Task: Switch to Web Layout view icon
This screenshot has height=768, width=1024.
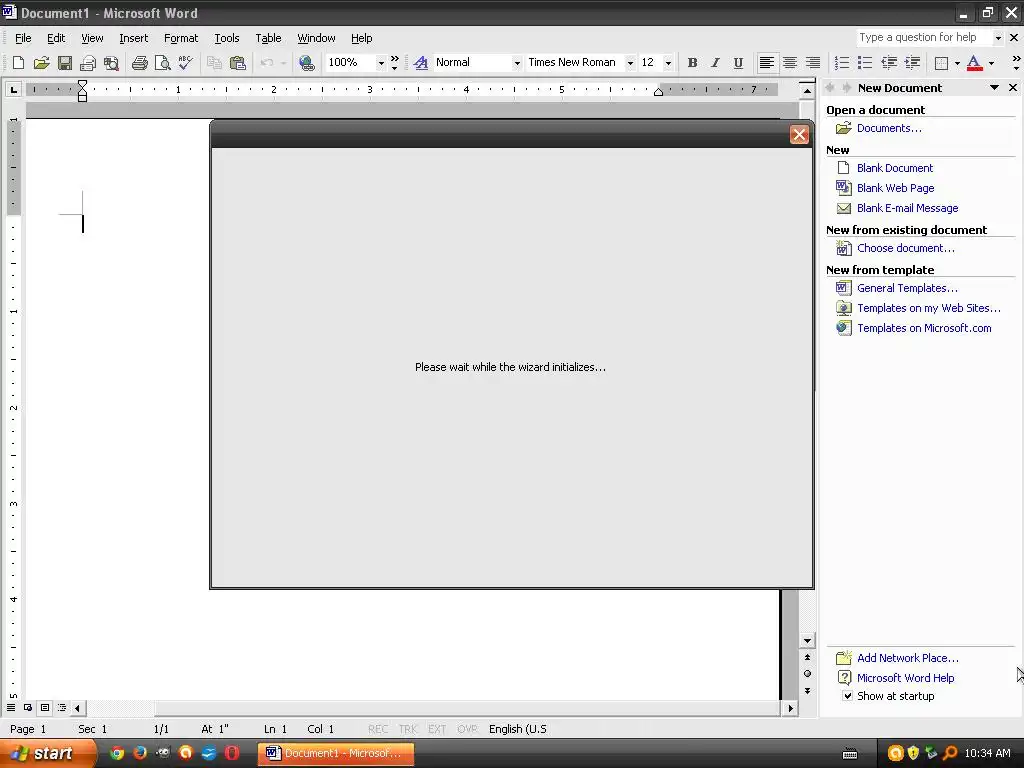Action: click(x=28, y=707)
